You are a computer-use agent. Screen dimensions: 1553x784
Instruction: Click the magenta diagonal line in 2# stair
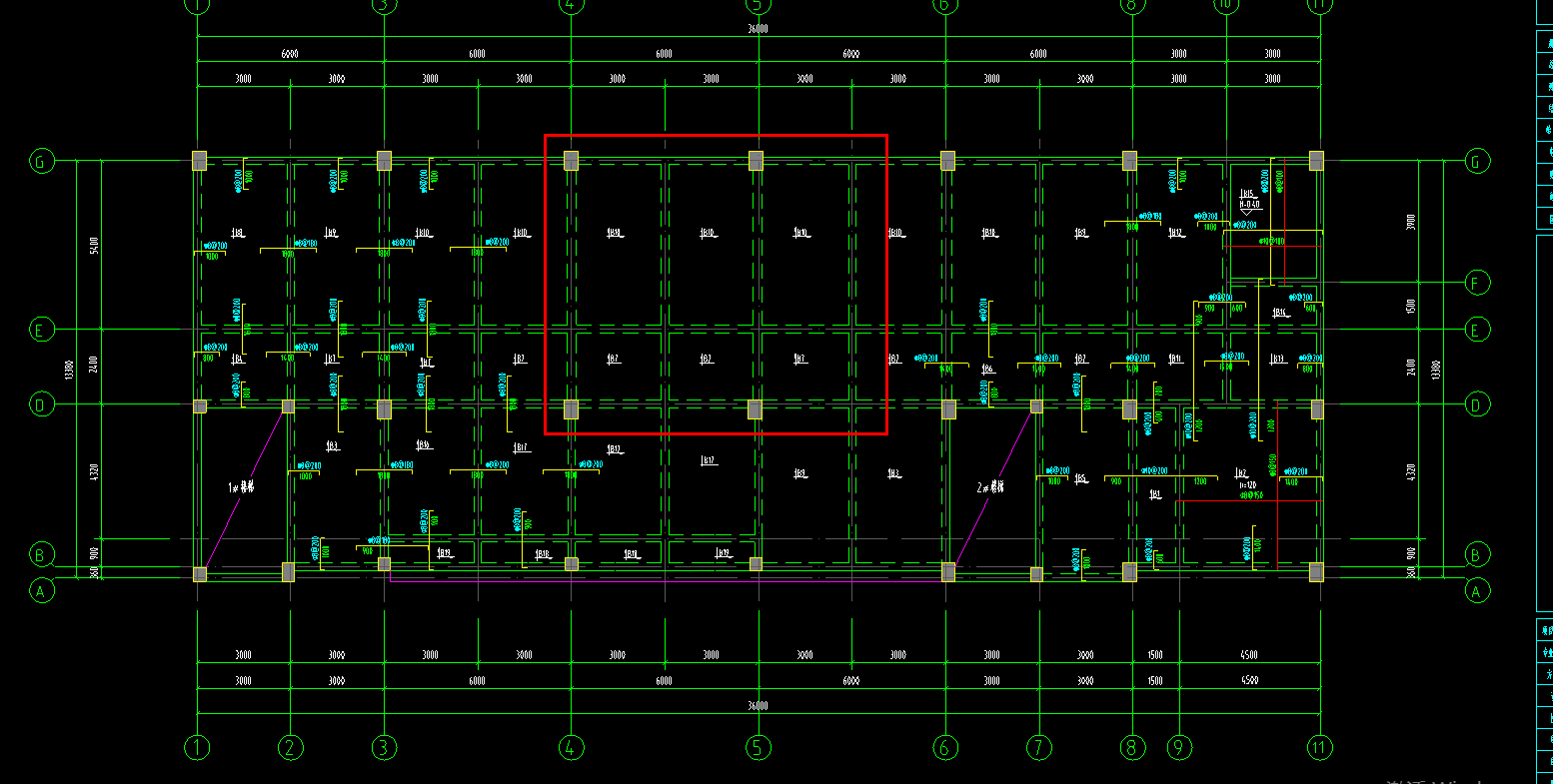click(993, 488)
